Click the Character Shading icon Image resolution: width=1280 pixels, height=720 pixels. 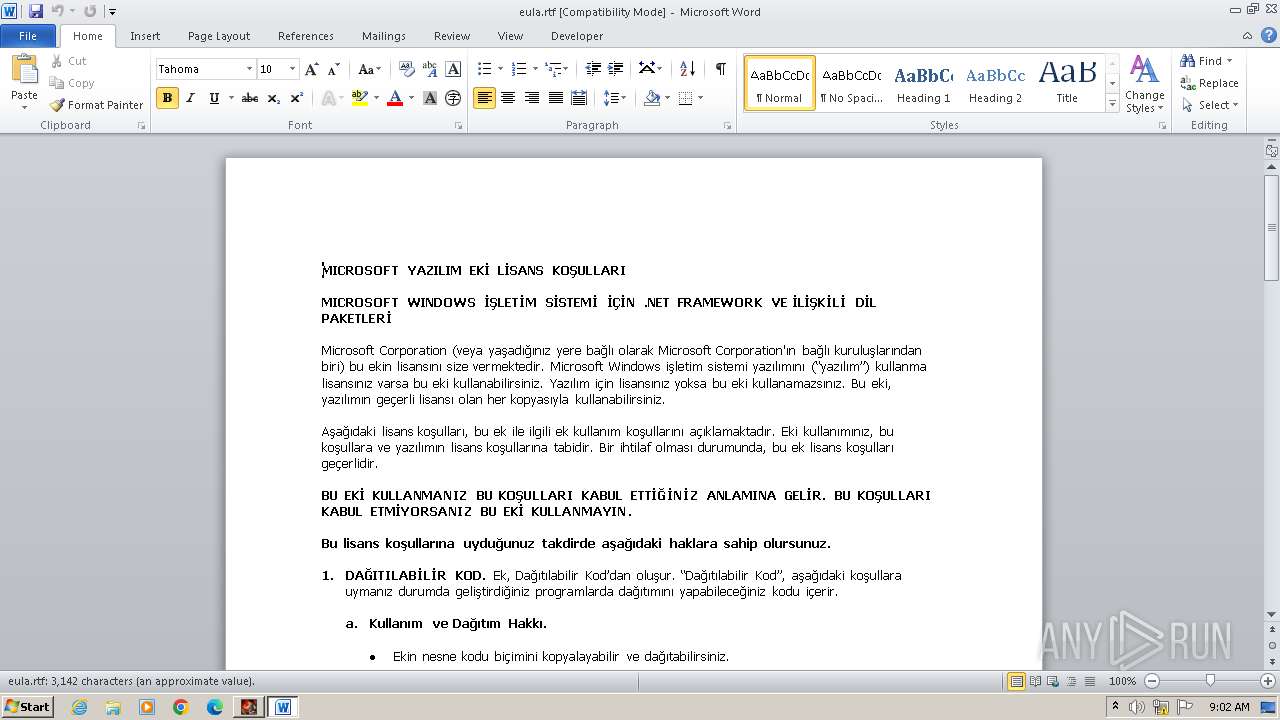point(430,98)
